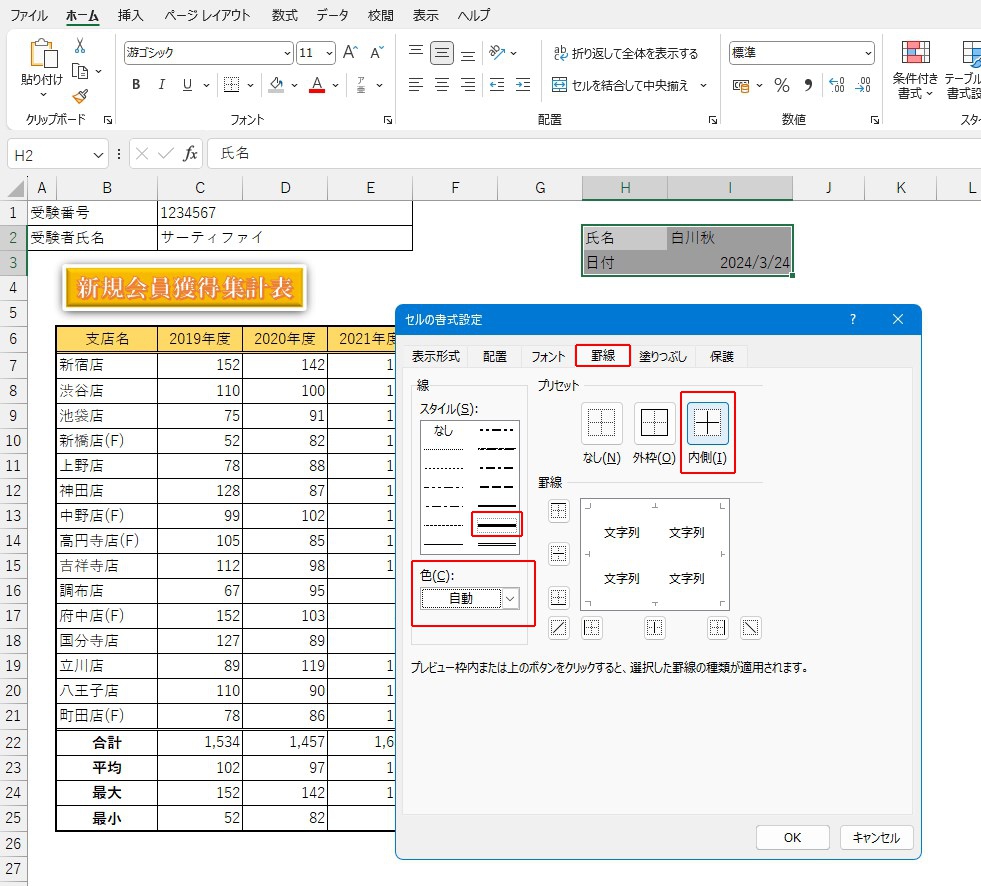Open the 挿入 ribbon tab

(x=130, y=16)
